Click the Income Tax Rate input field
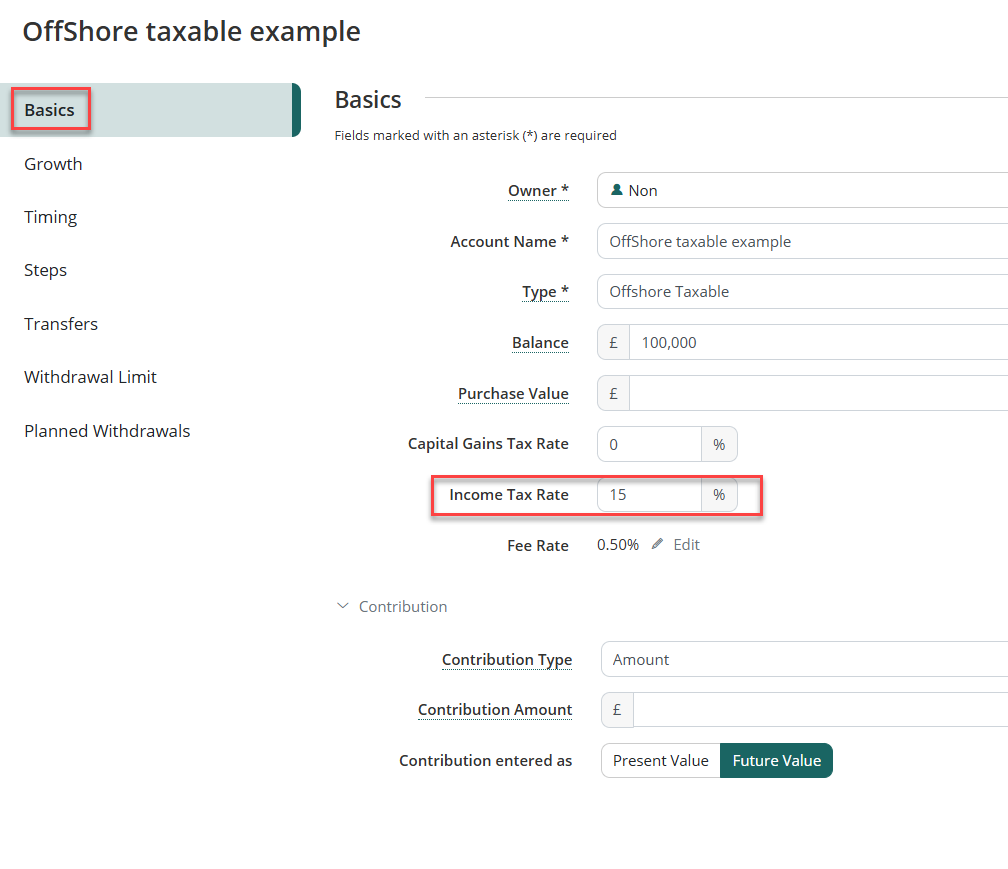 click(649, 495)
